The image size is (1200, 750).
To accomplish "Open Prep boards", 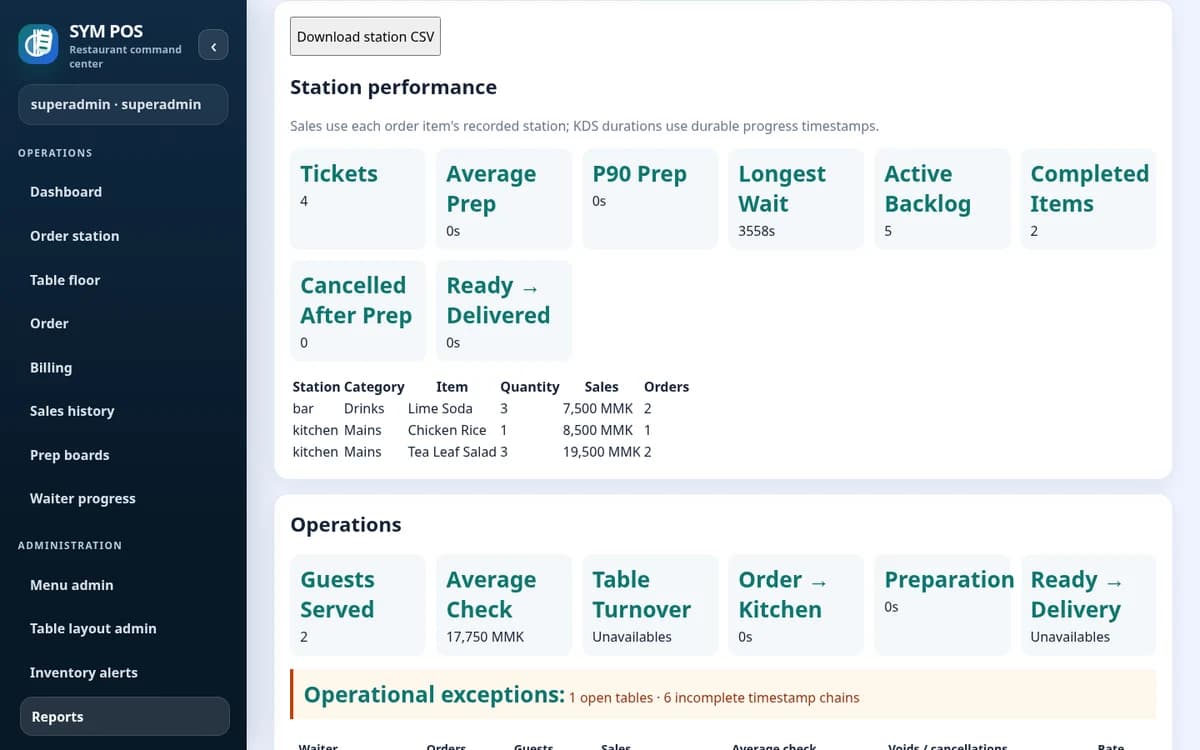I will [124, 455].
